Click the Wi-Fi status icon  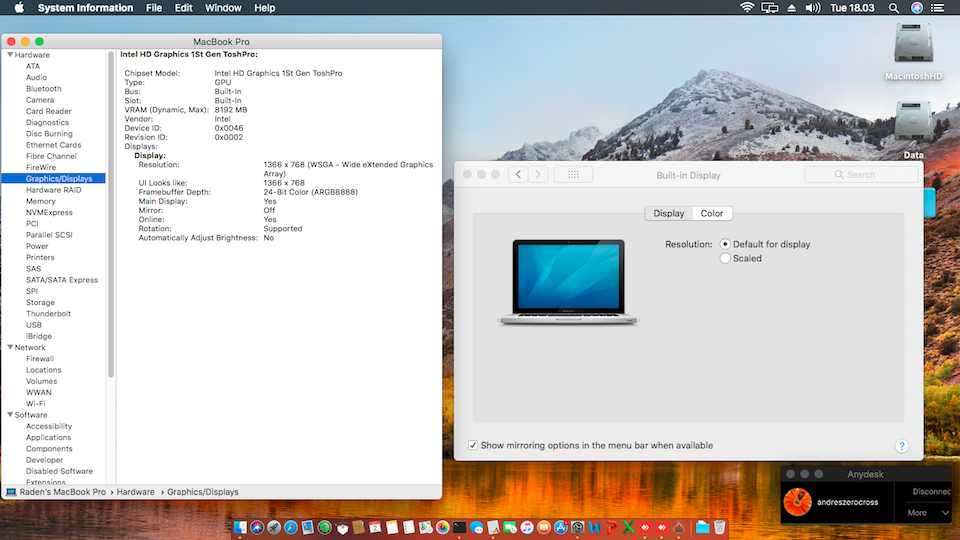[x=746, y=8]
